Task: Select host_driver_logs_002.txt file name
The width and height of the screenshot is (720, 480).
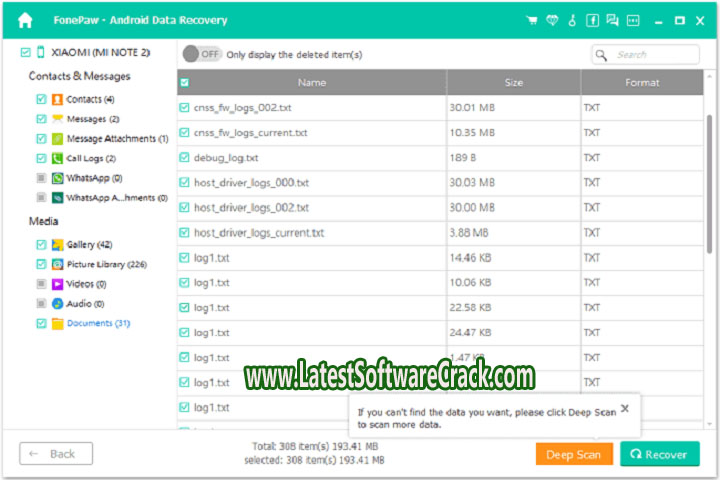Action: point(251,208)
